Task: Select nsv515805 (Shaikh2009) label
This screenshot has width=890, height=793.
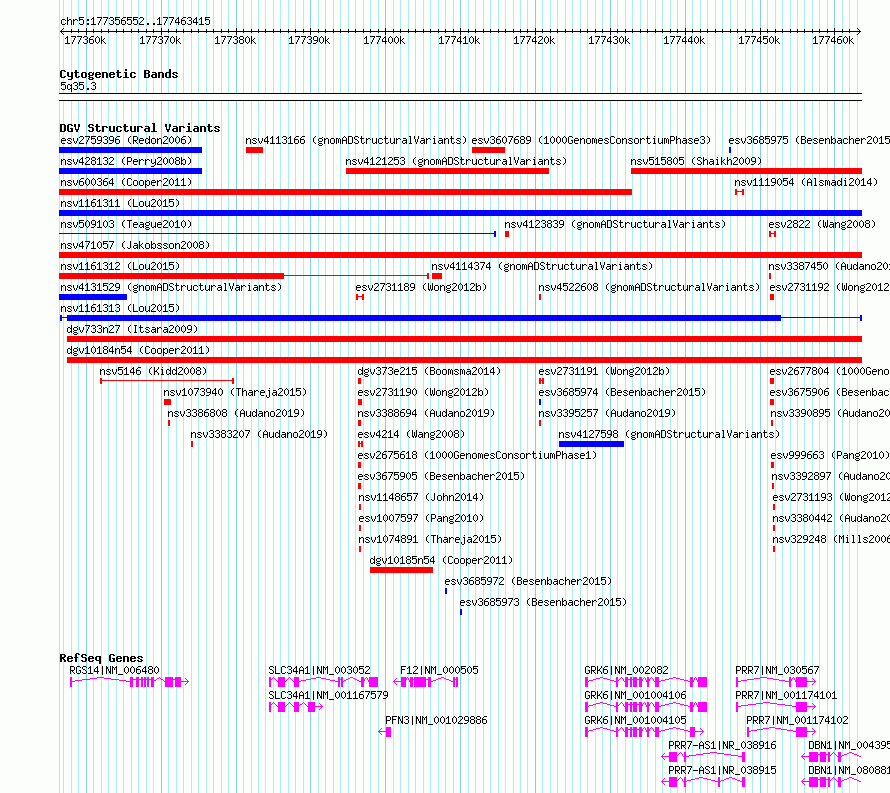Action: [x=696, y=161]
